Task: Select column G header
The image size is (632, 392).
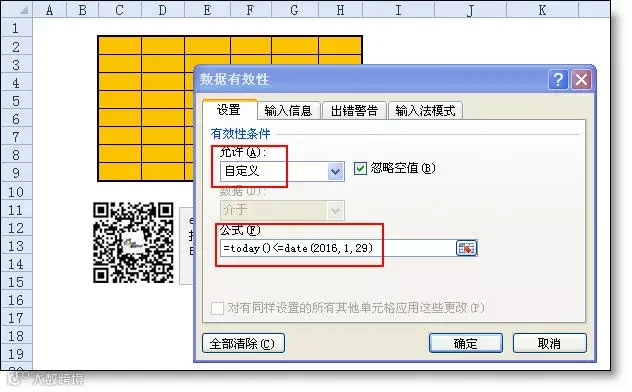Action: (x=295, y=9)
